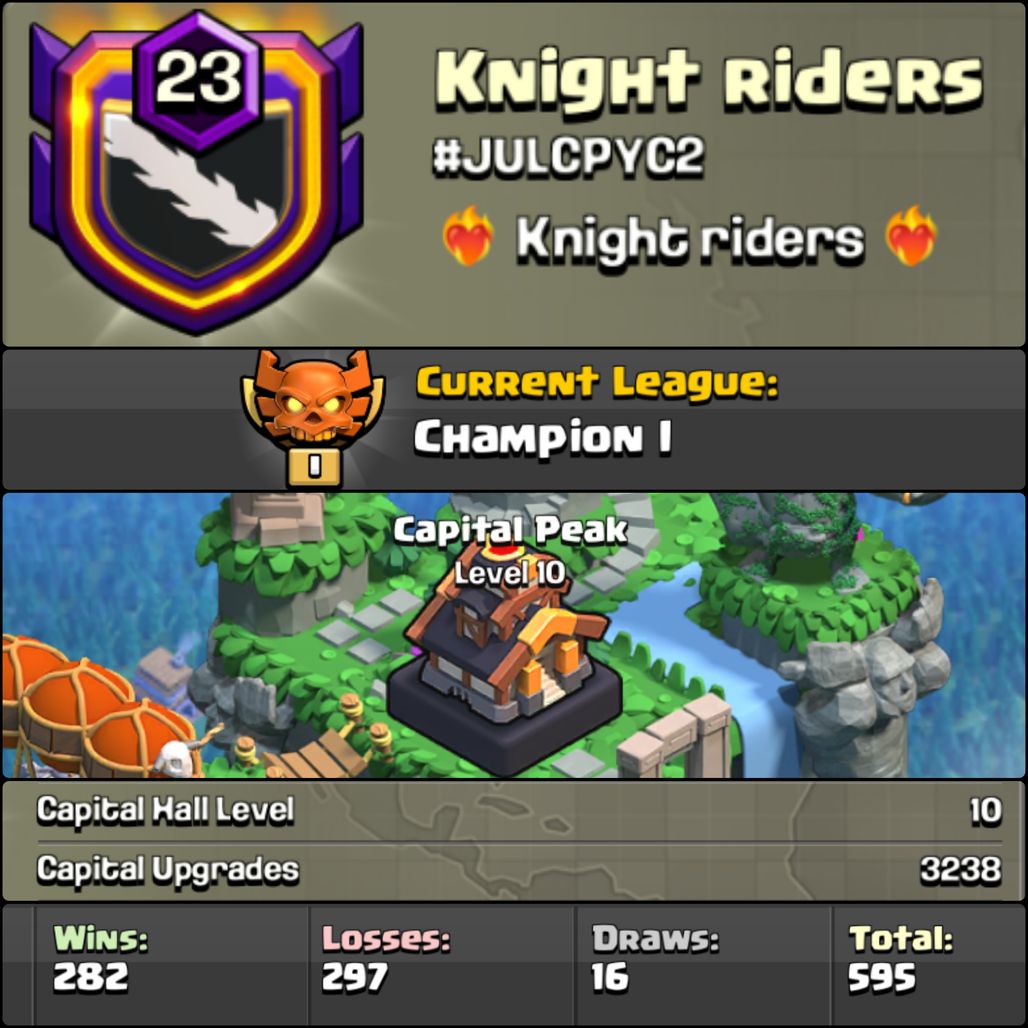This screenshot has width=1028, height=1028.
Task: Click the left fire heart emoji
Action: click(467, 236)
